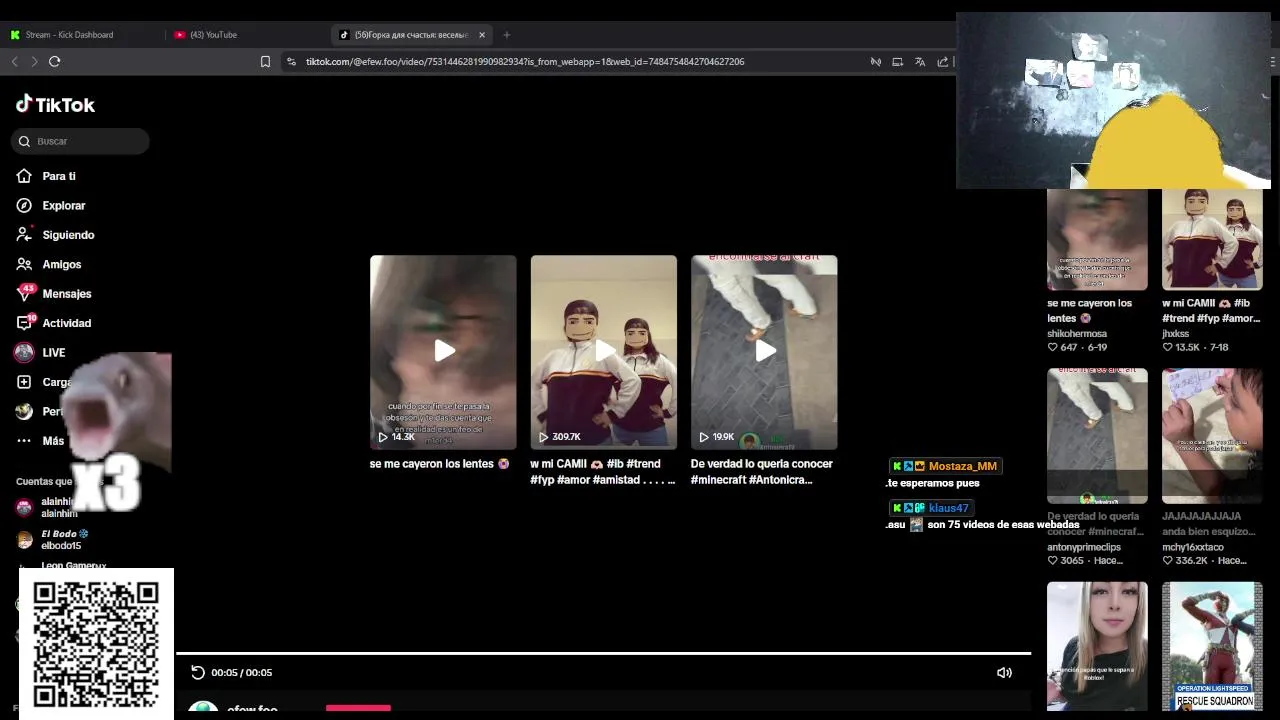Viewport: 1280px width, 720px height.
Task: Click the Para ti home icon
Action: point(24,176)
